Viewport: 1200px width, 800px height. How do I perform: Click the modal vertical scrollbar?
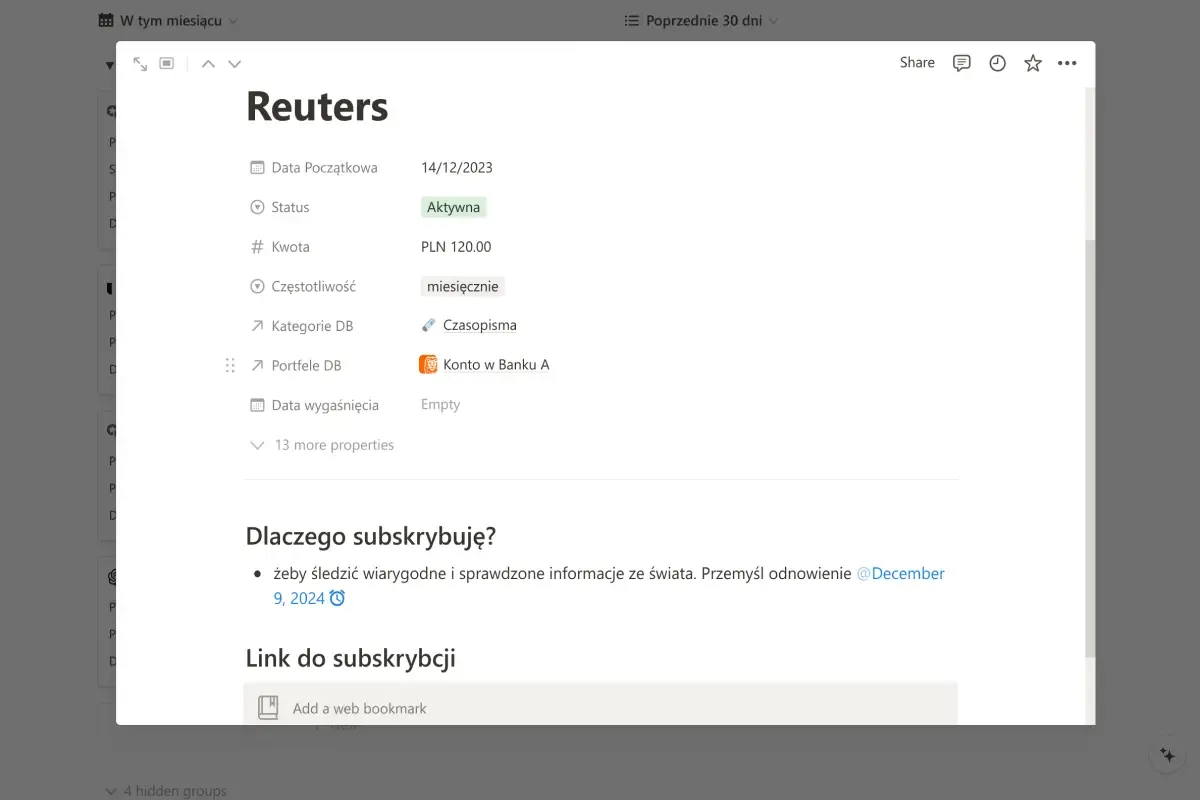coord(1090,448)
